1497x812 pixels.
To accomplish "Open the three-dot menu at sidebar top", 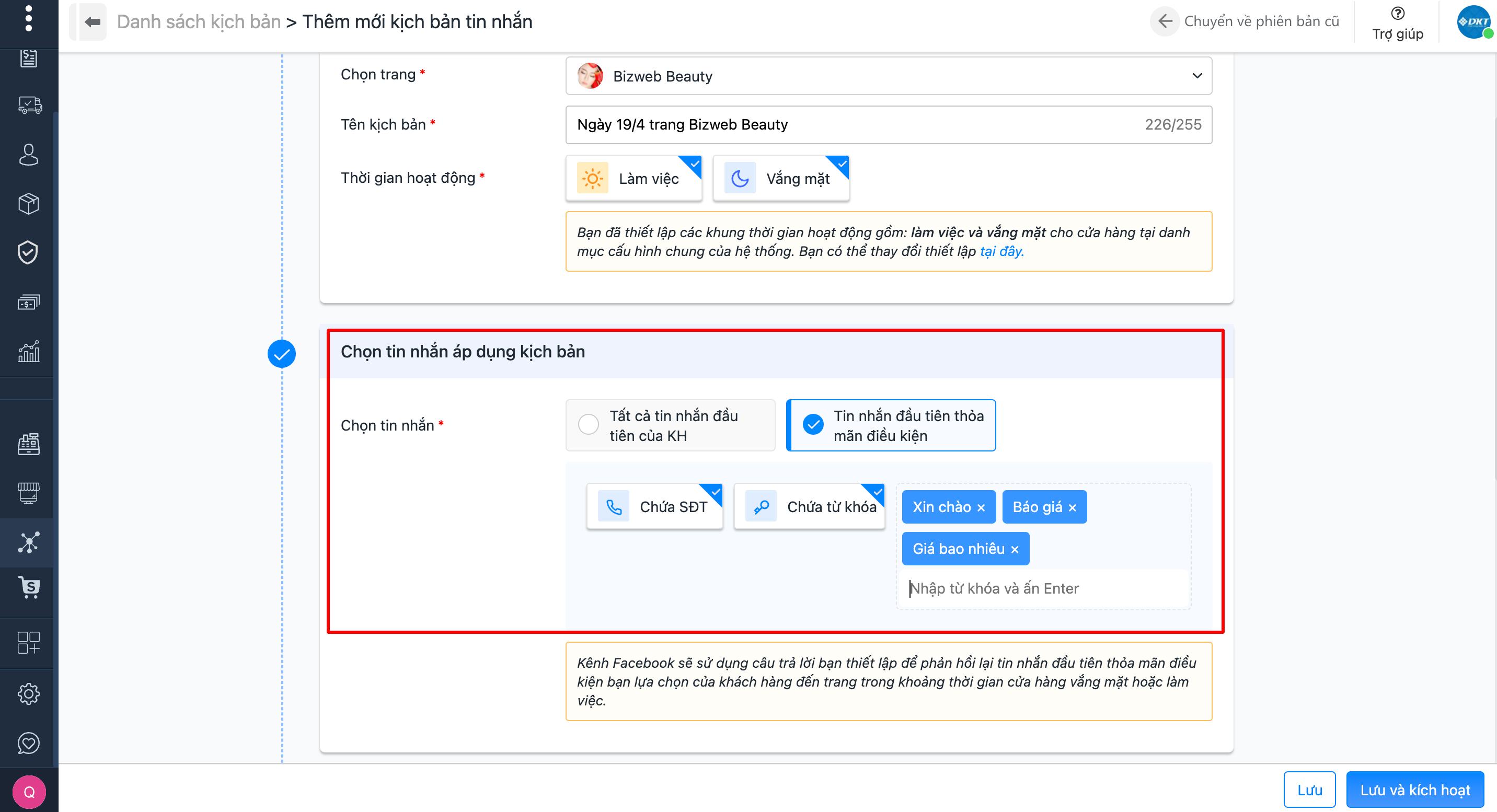I will click(x=28, y=19).
